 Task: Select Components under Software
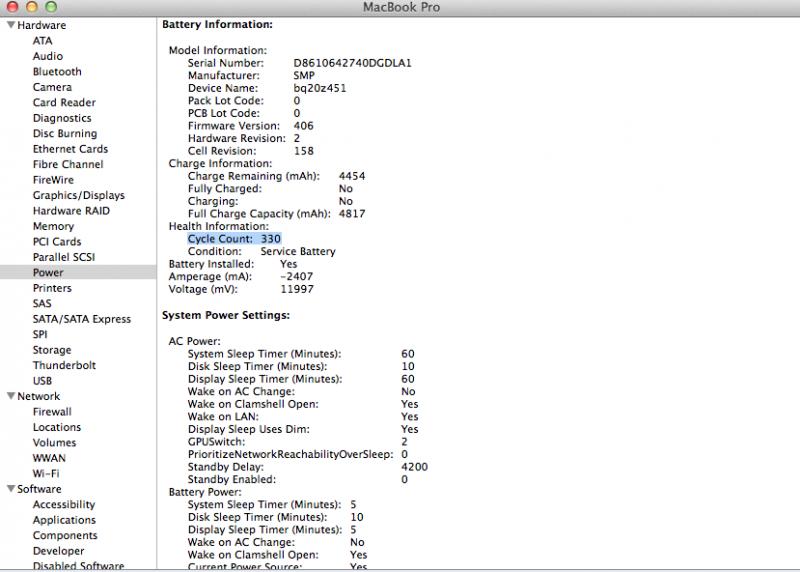[x=65, y=535]
